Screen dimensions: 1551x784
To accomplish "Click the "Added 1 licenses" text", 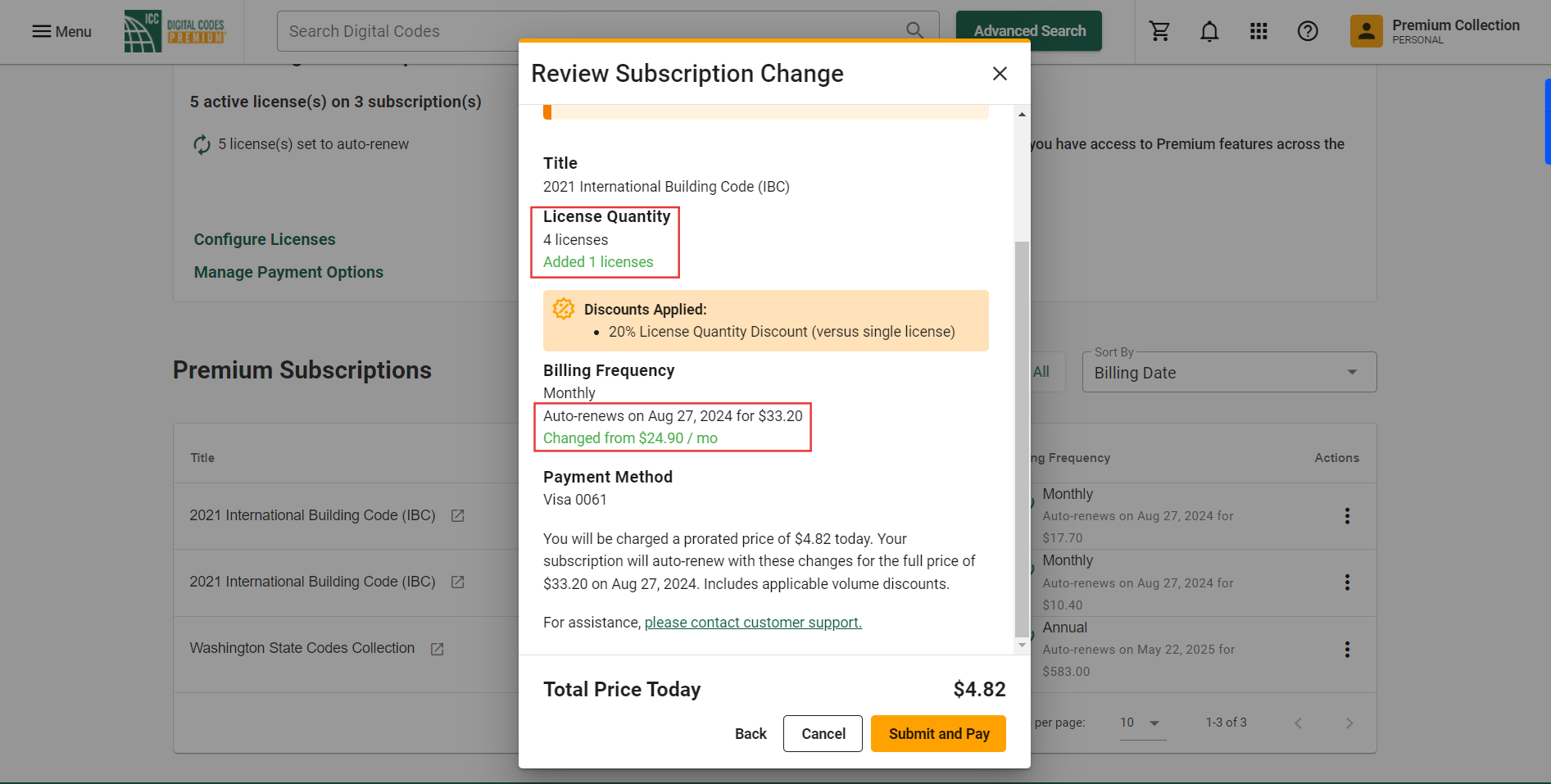I will [x=598, y=262].
